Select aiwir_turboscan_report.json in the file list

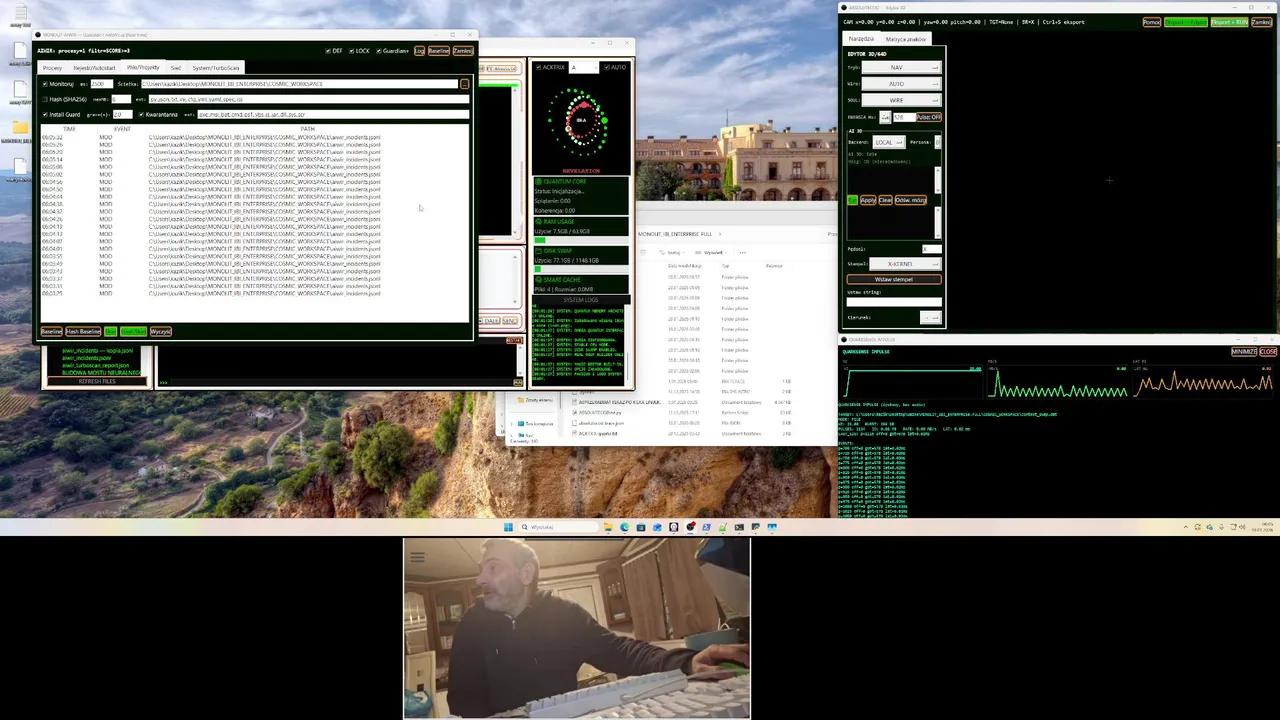(96, 365)
